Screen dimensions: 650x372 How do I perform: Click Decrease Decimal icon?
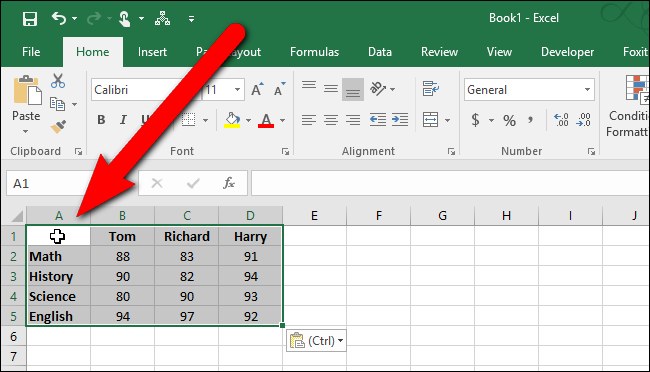[583, 120]
